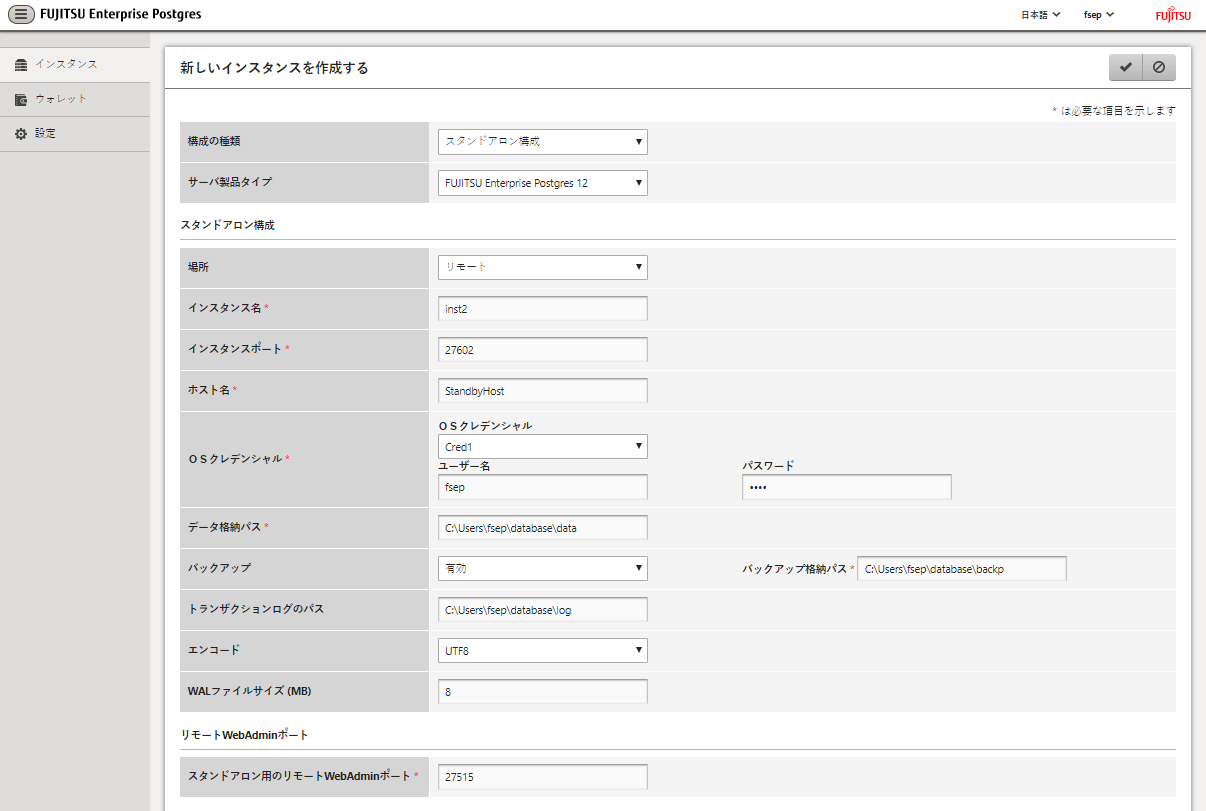Expand the サーバ製品タイプ dropdown
The image size is (1206, 811).
(543, 183)
